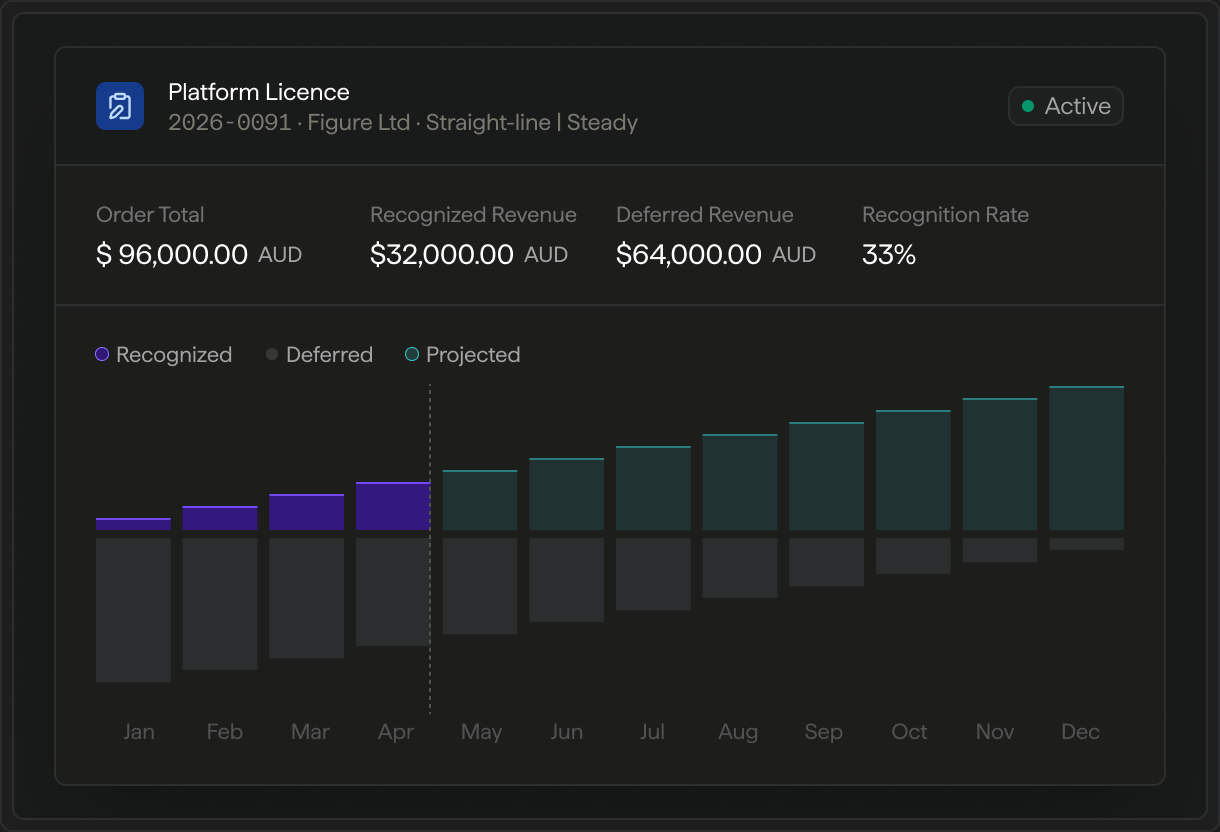This screenshot has width=1220, height=832.
Task: Select the October projected teal bar
Action: click(913, 470)
